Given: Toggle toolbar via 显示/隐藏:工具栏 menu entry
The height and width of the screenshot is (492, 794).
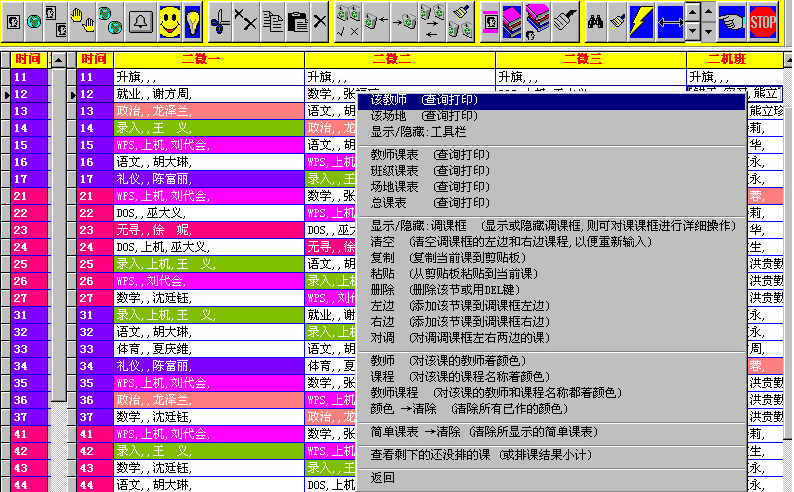Looking at the screenshot, I should (x=404, y=132).
